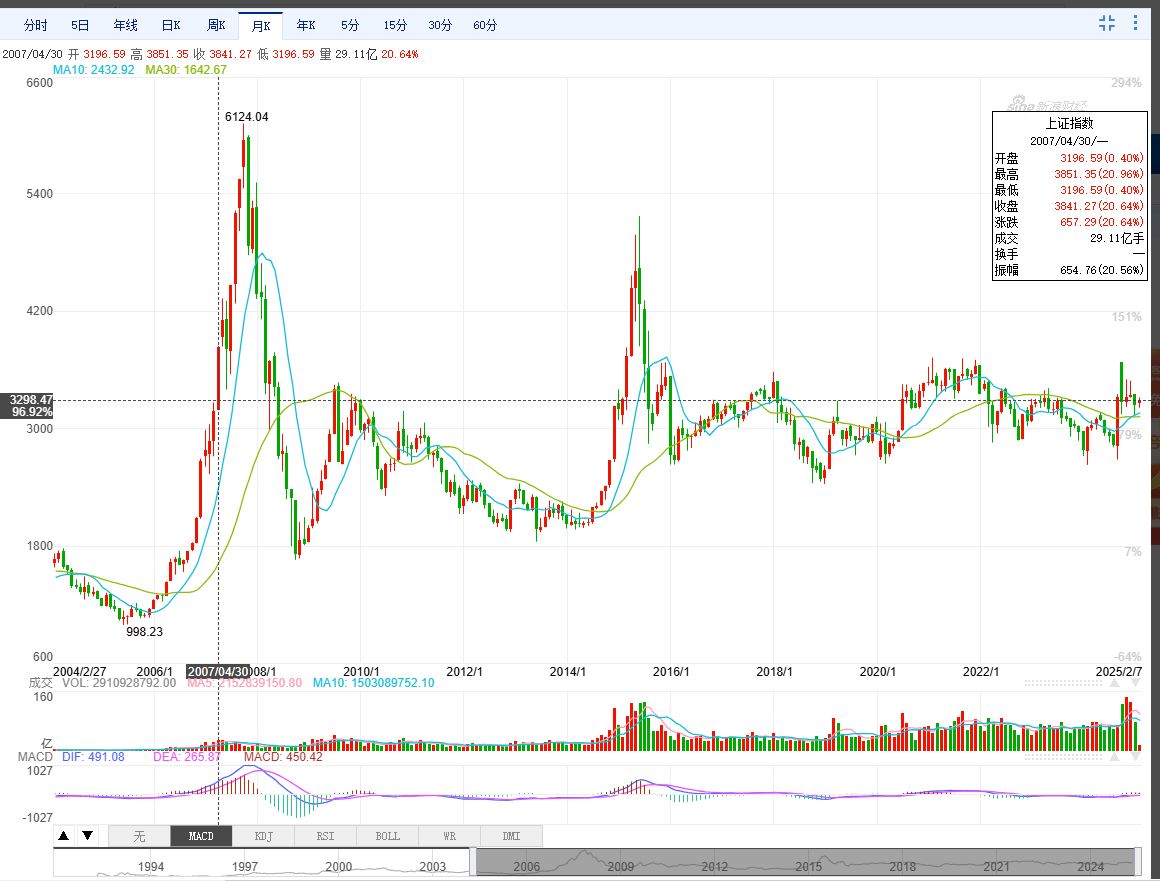The image size is (1160, 881).
Task: Open the 年线 view
Action: click(x=125, y=25)
